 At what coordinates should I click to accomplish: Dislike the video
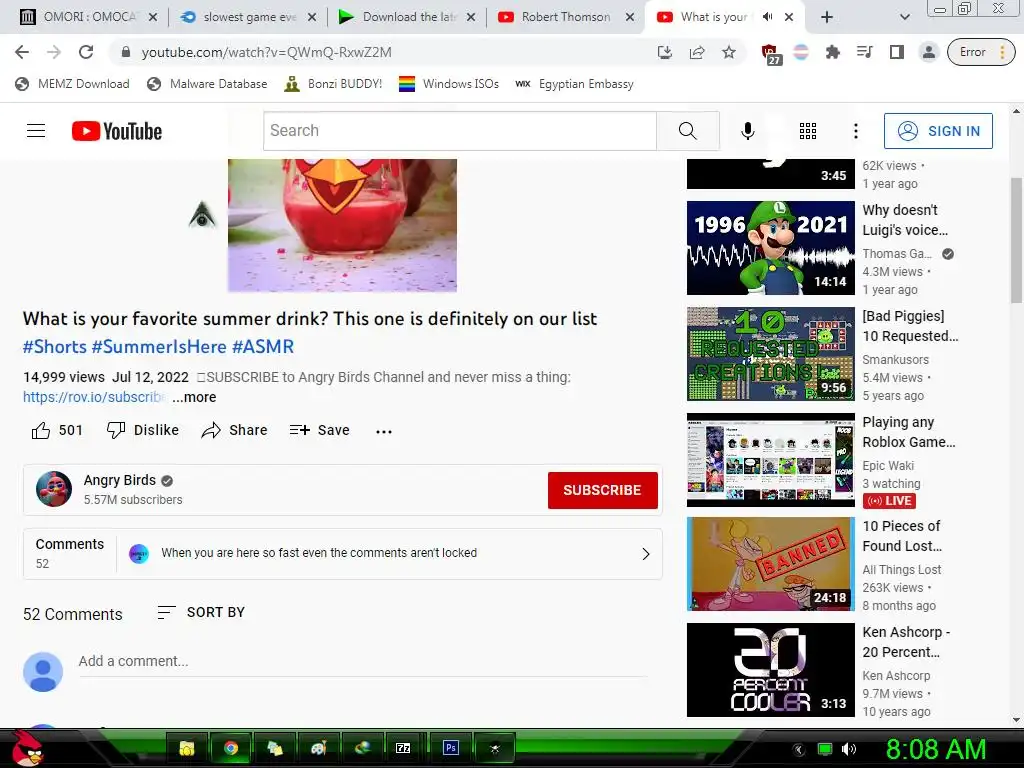point(142,430)
